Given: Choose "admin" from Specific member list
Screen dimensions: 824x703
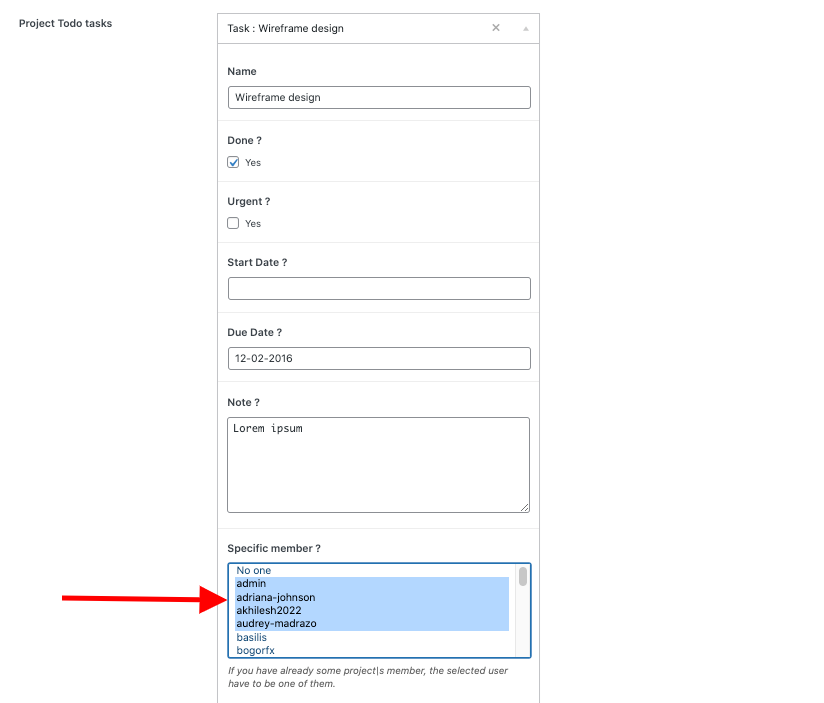Looking at the screenshot, I should tap(252, 583).
